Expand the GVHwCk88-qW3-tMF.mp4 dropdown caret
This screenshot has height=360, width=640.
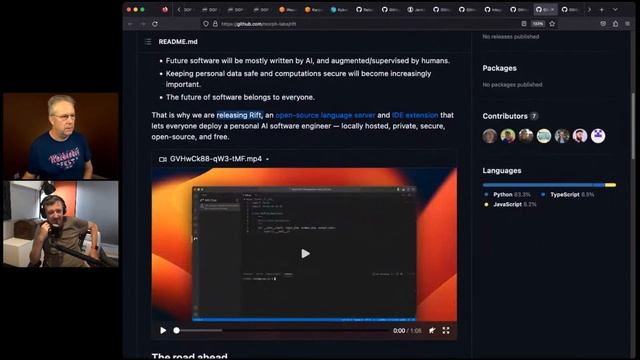coord(267,159)
